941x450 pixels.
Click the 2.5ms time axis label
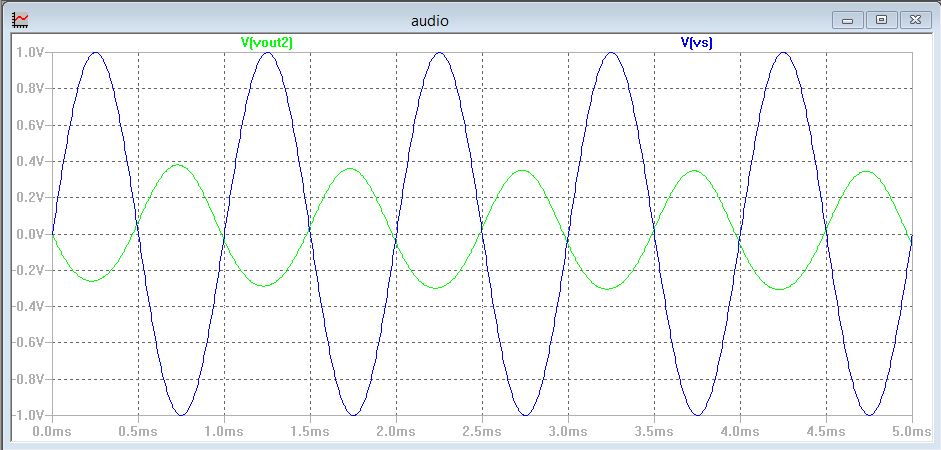(482, 431)
